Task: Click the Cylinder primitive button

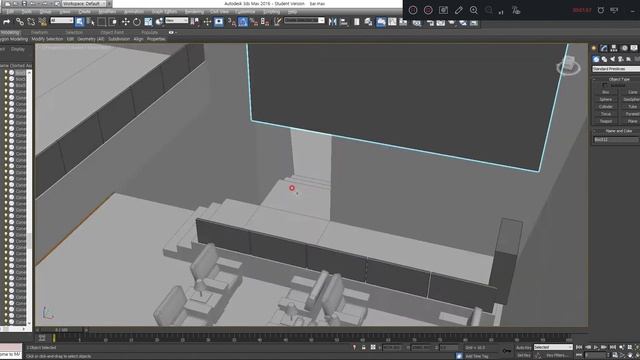Action: click(x=606, y=107)
